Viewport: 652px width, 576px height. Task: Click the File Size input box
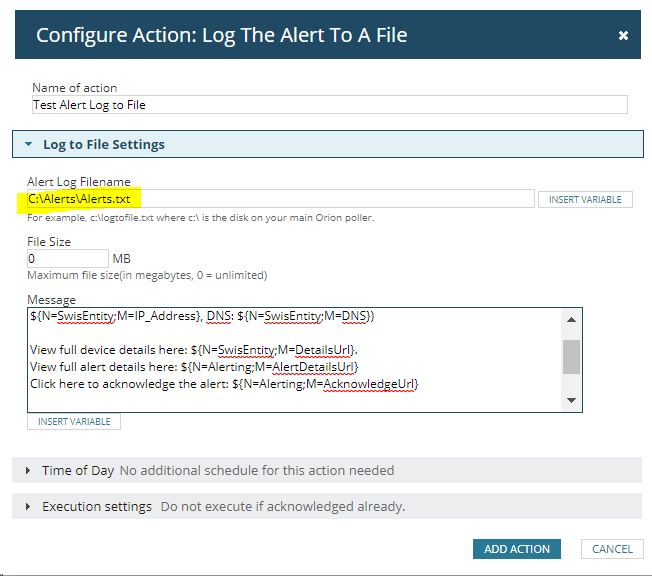pos(68,259)
